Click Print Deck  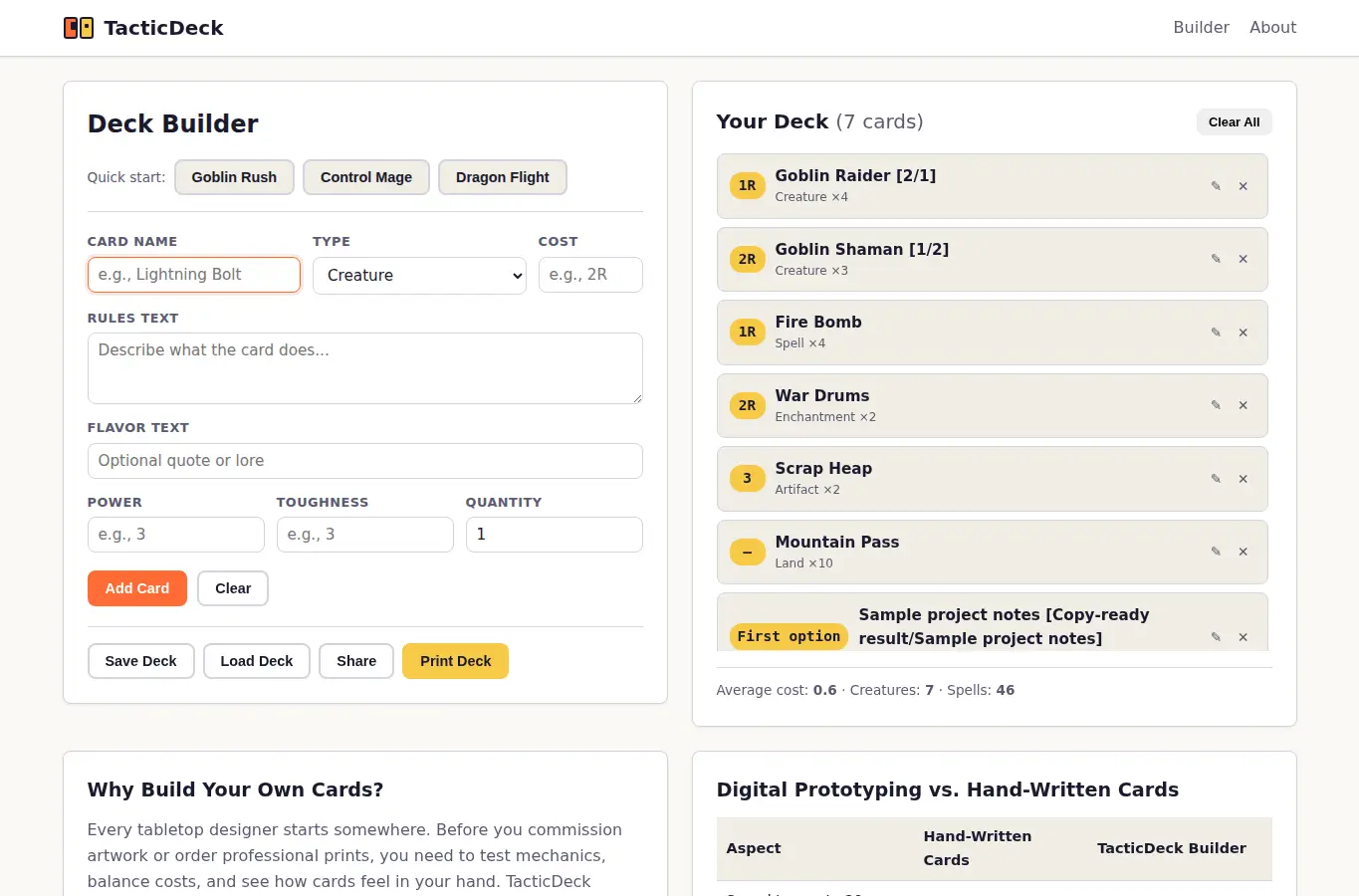pyautogui.click(x=455, y=661)
